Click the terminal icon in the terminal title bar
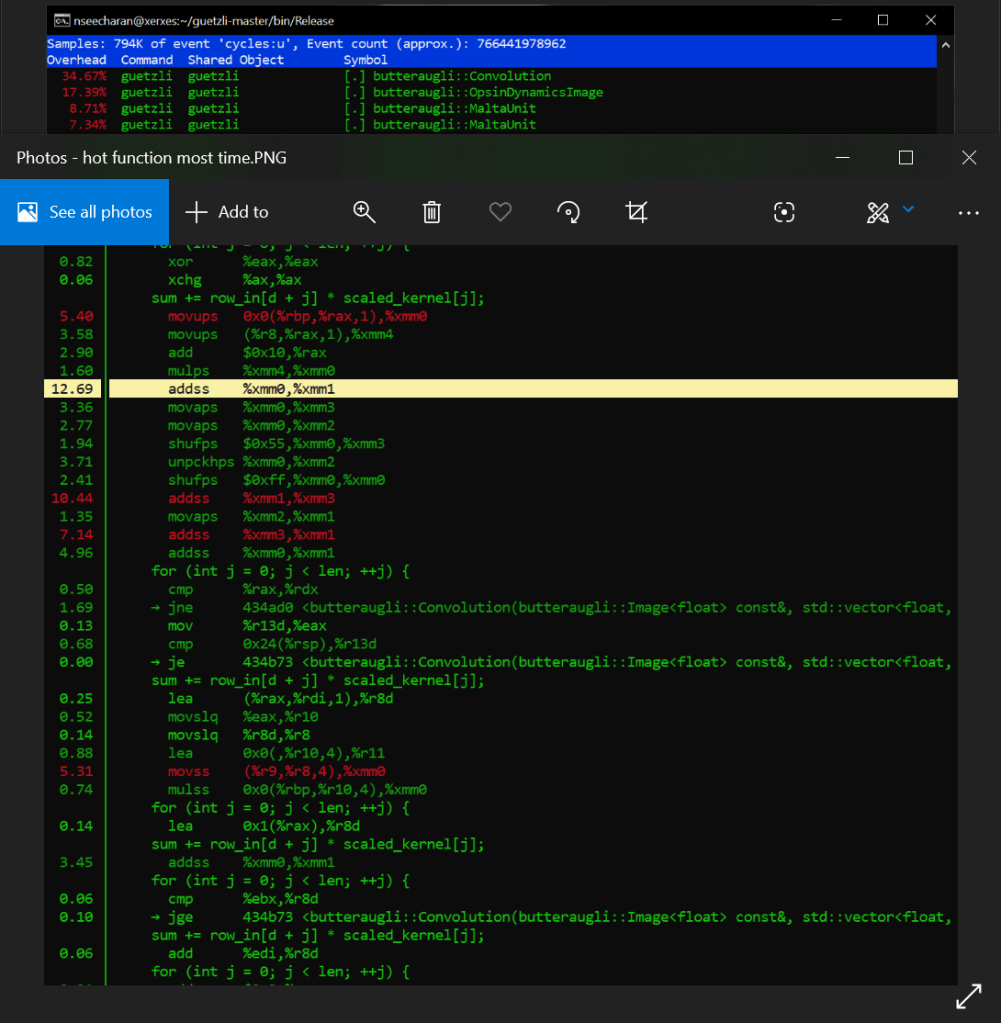The width and height of the screenshot is (1001, 1023). click(x=61, y=21)
